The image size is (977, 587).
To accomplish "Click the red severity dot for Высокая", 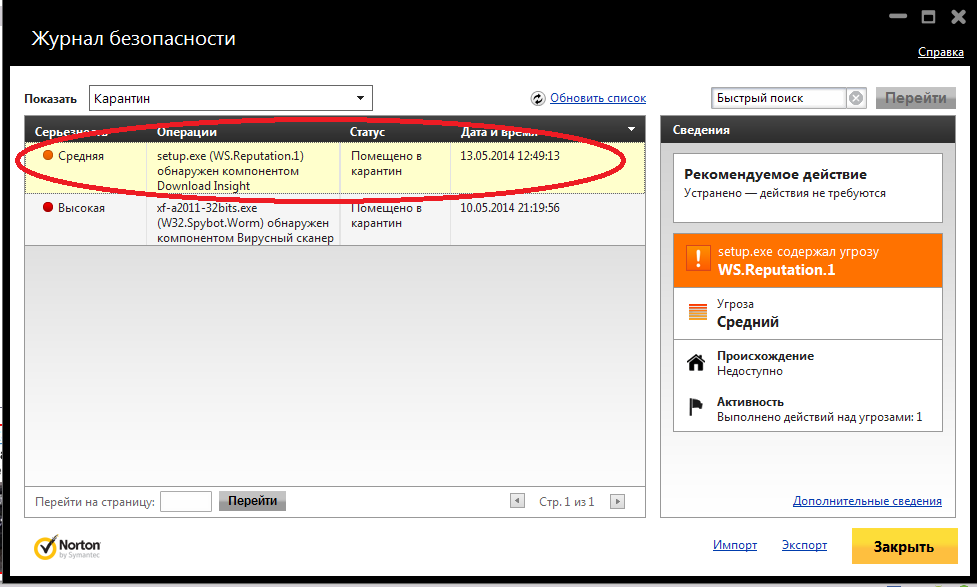I will coord(47,207).
